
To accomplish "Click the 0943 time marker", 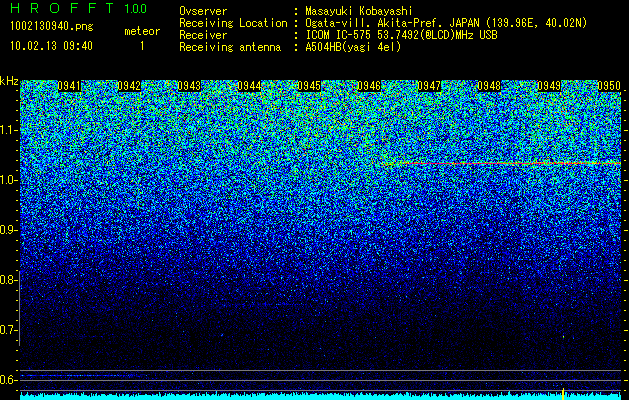I will coord(189,86).
